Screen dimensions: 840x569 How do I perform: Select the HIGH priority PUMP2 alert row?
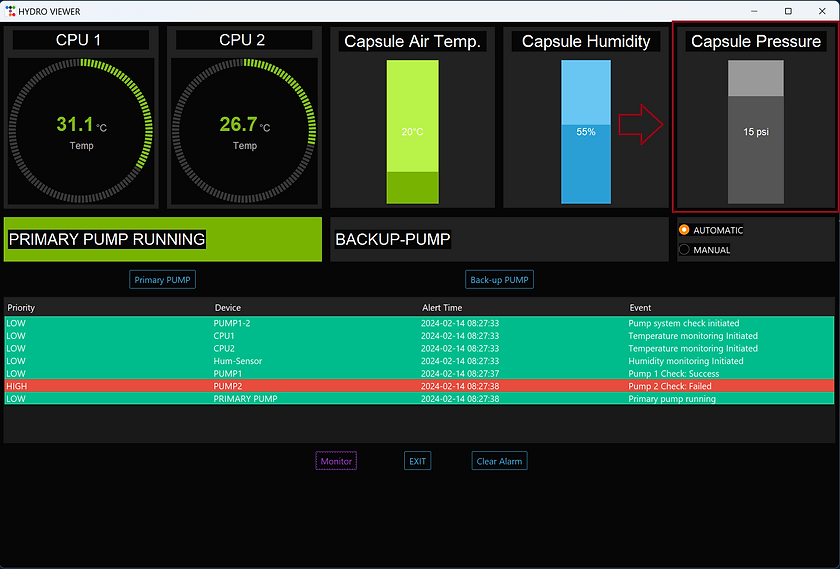[419, 386]
